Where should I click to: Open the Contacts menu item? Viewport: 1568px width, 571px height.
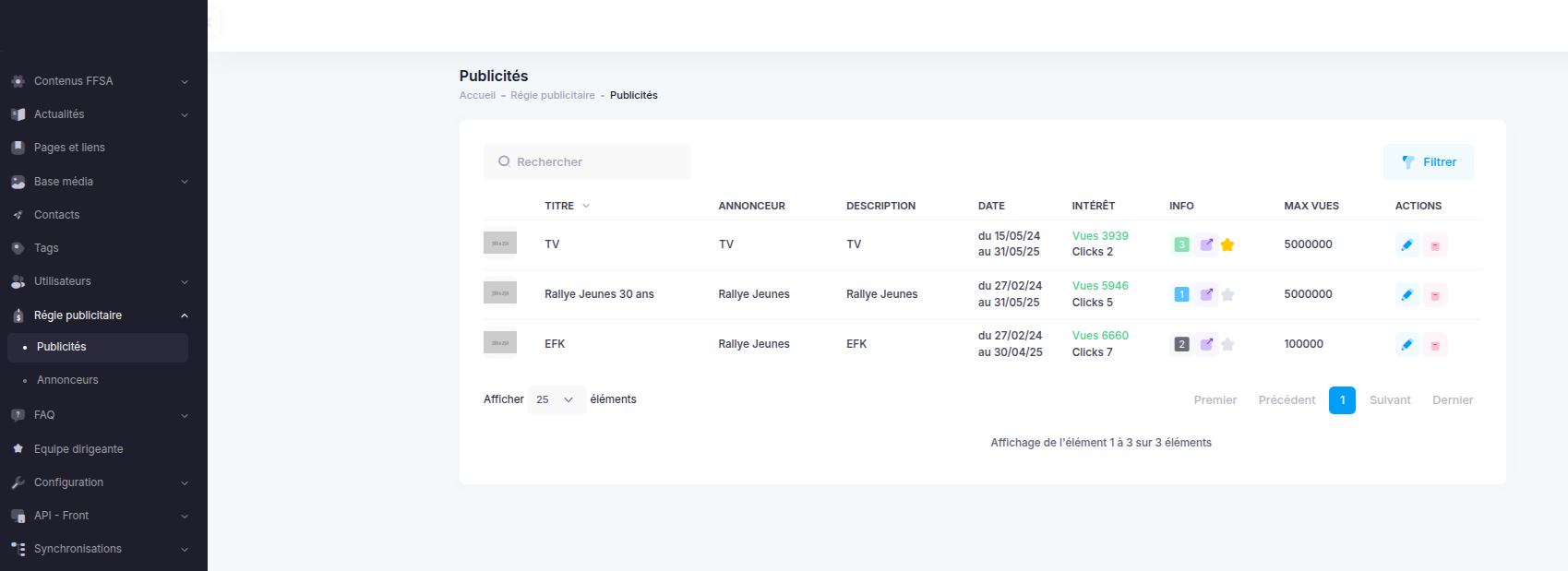[56, 215]
